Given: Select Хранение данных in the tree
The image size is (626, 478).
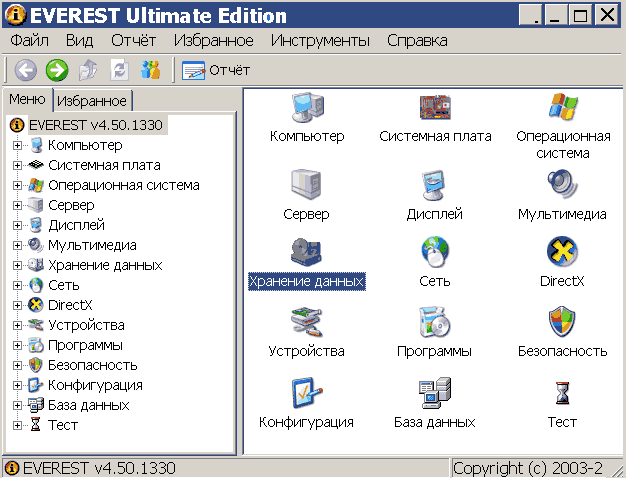Looking at the screenshot, I should coord(105,265).
